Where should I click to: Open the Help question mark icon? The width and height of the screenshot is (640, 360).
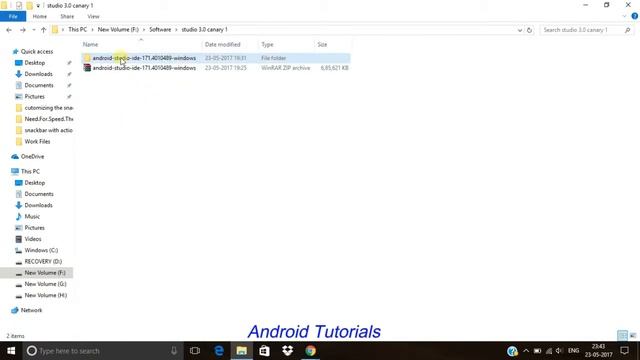coord(634,16)
